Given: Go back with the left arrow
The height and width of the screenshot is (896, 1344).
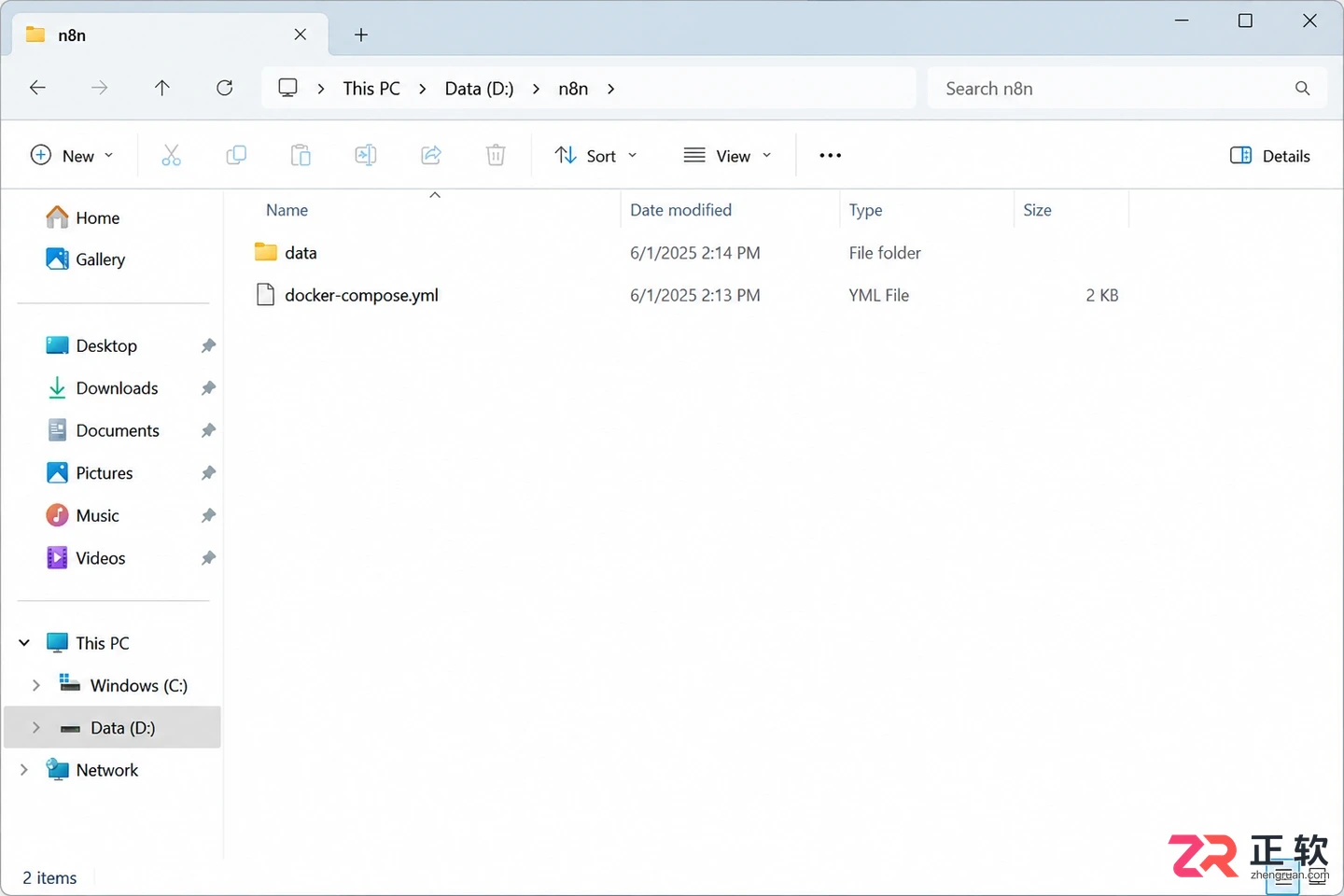Looking at the screenshot, I should [x=37, y=88].
